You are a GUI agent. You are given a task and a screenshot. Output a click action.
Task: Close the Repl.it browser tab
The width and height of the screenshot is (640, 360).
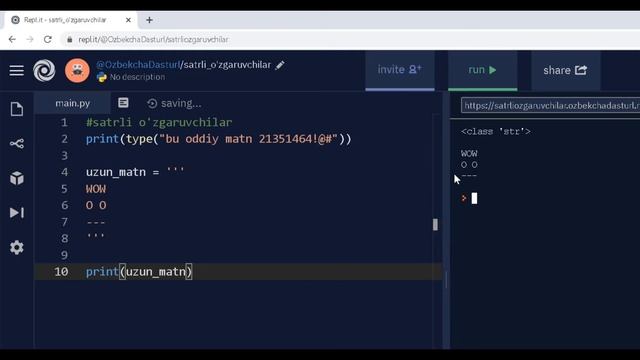click(x=128, y=20)
